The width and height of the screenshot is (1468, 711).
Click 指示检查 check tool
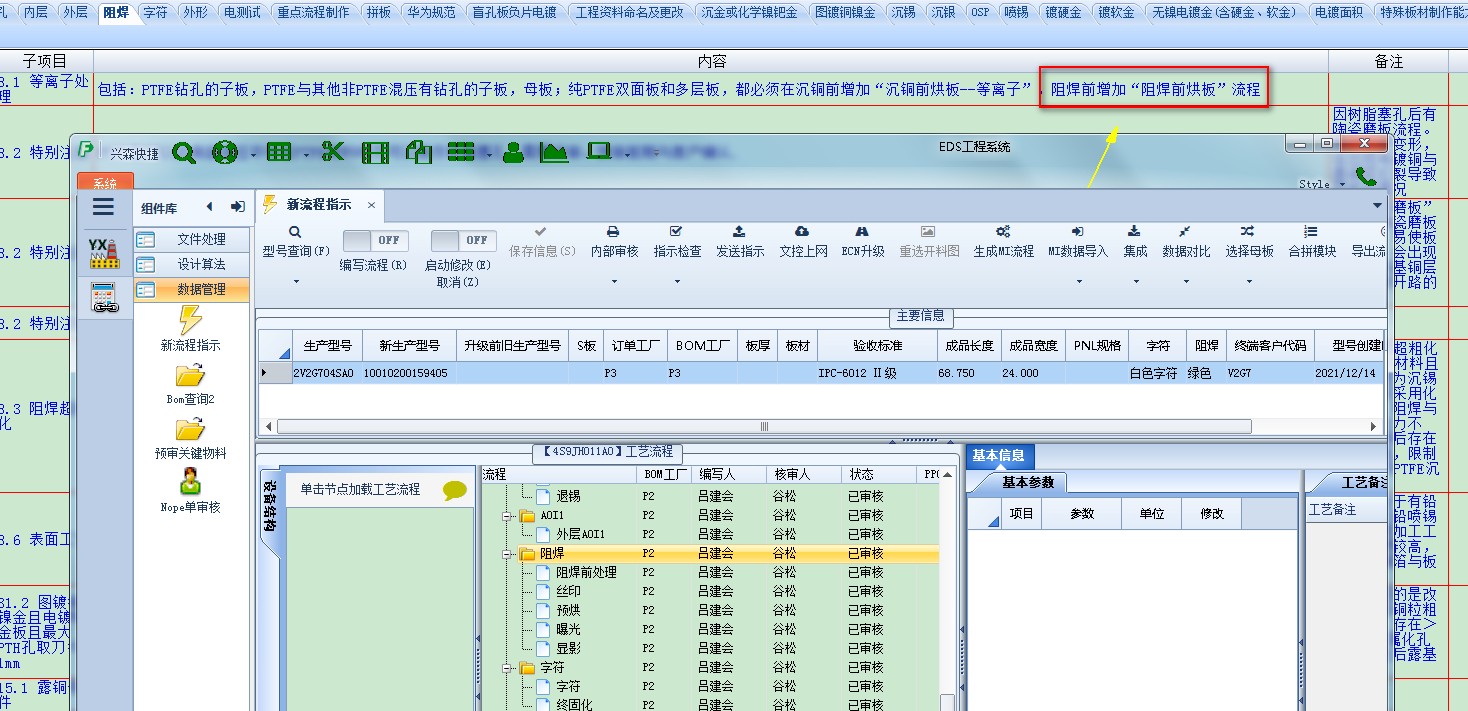(677, 241)
